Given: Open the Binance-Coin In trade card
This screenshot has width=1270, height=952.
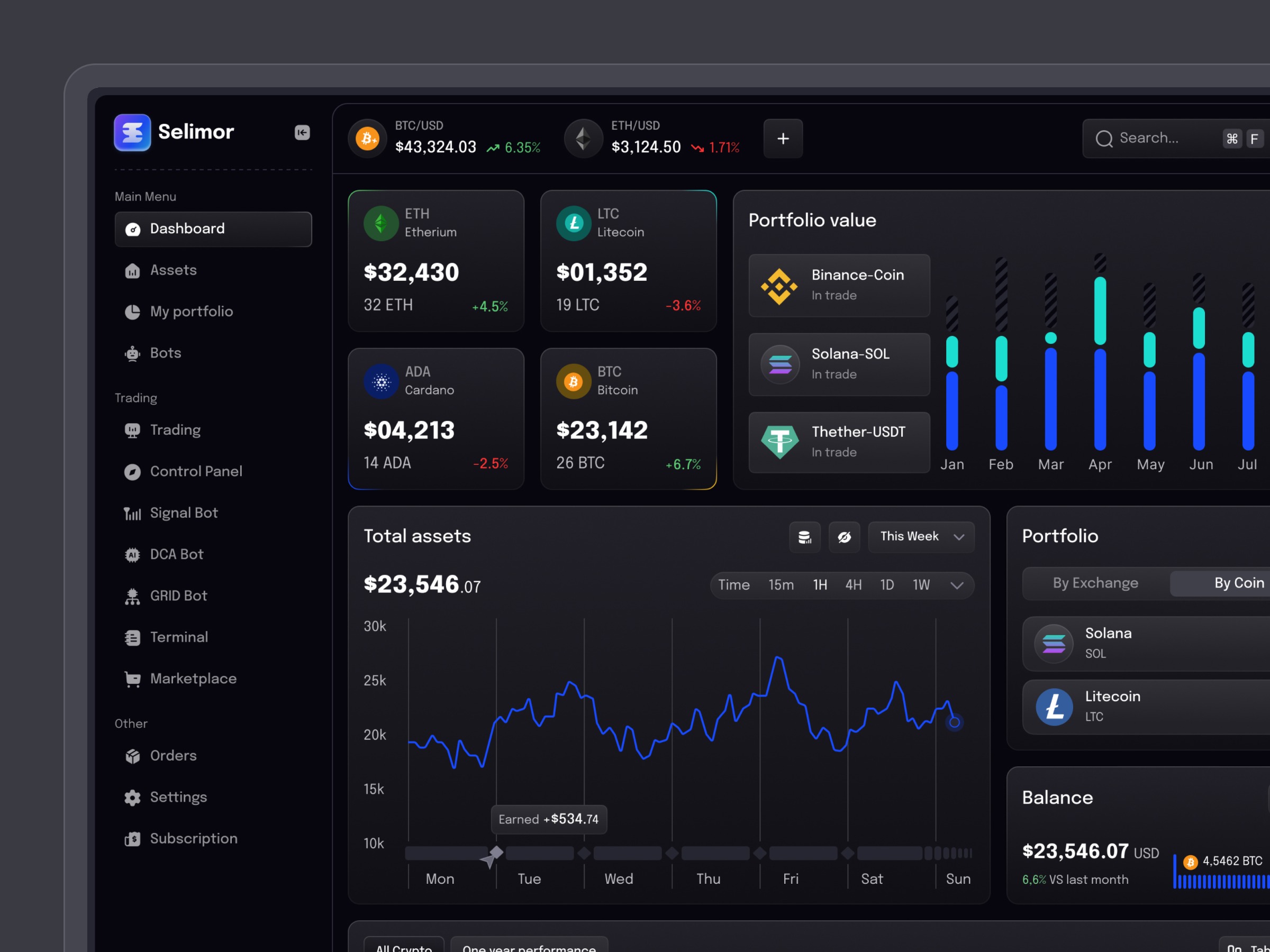Looking at the screenshot, I should click(839, 286).
